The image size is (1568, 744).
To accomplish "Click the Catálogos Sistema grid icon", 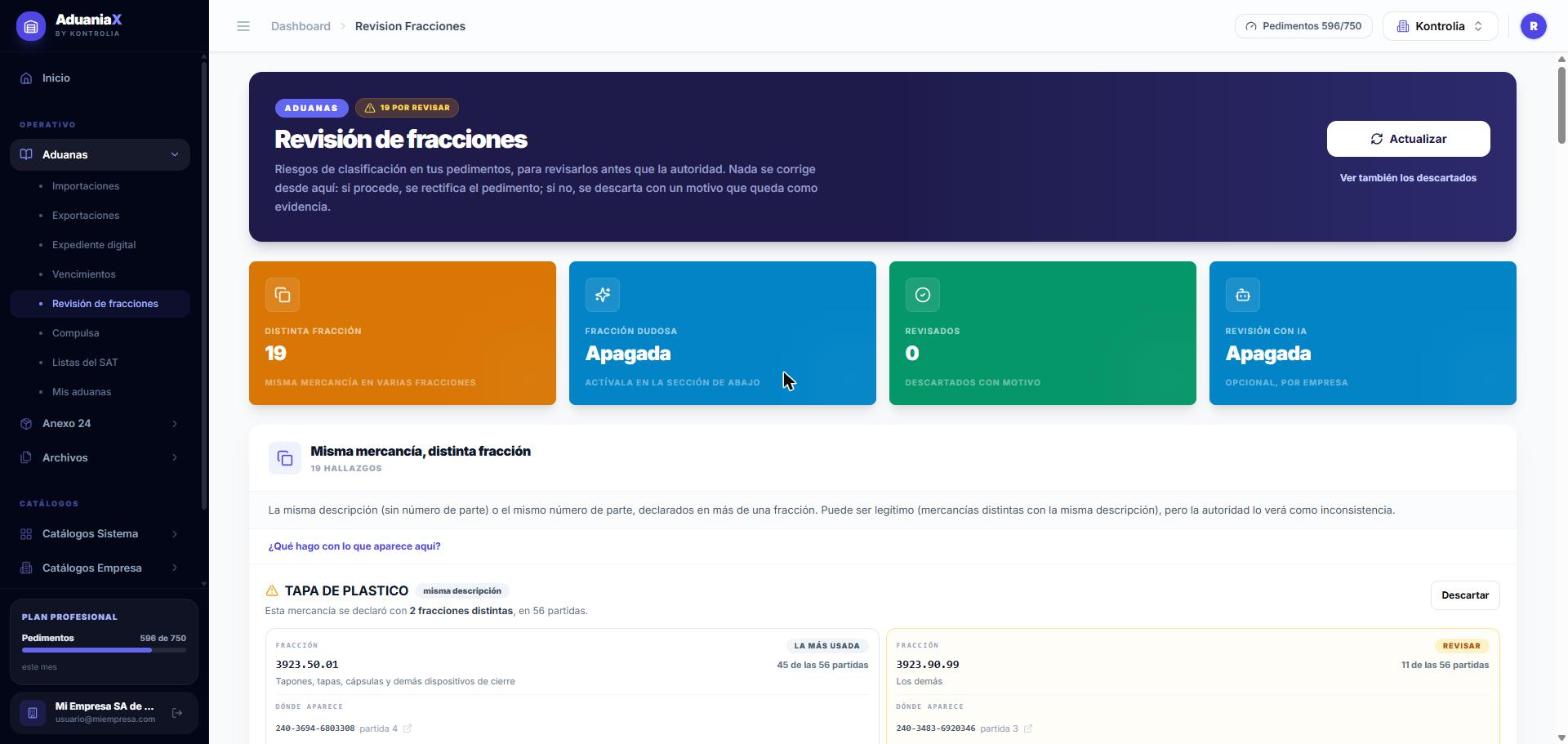I will pos(26,534).
